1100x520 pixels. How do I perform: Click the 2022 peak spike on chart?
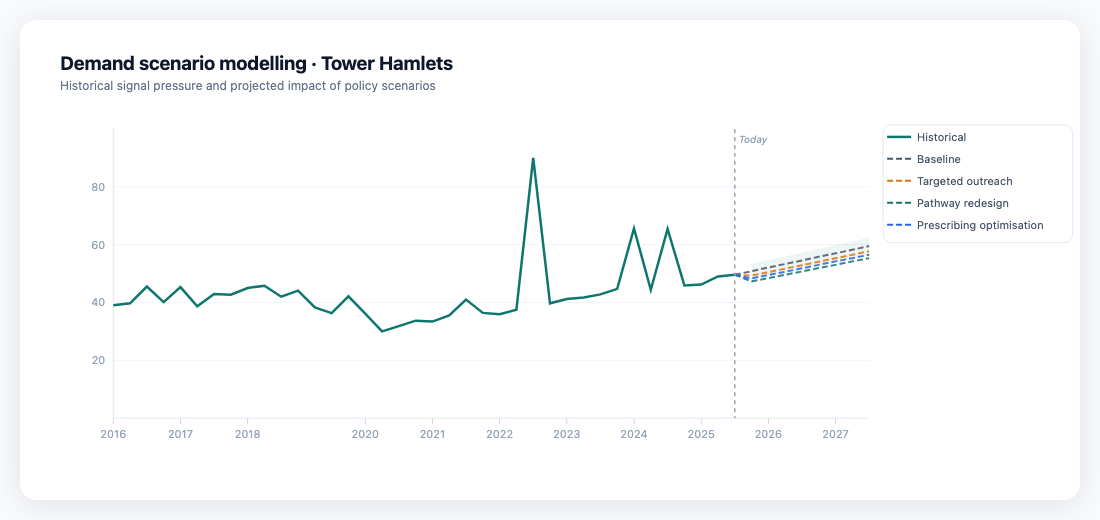click(x=533, y=159)
